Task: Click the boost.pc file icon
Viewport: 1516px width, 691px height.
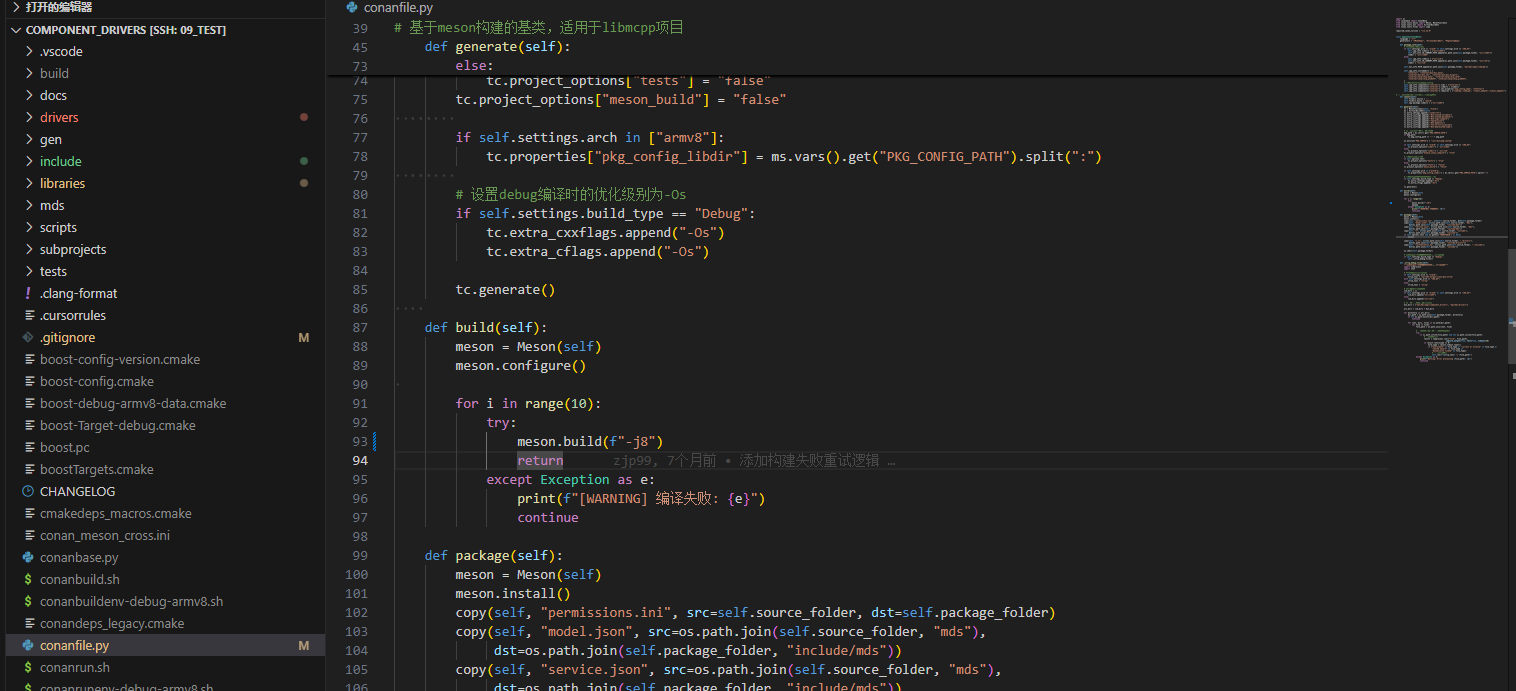Action: (28, 447)
